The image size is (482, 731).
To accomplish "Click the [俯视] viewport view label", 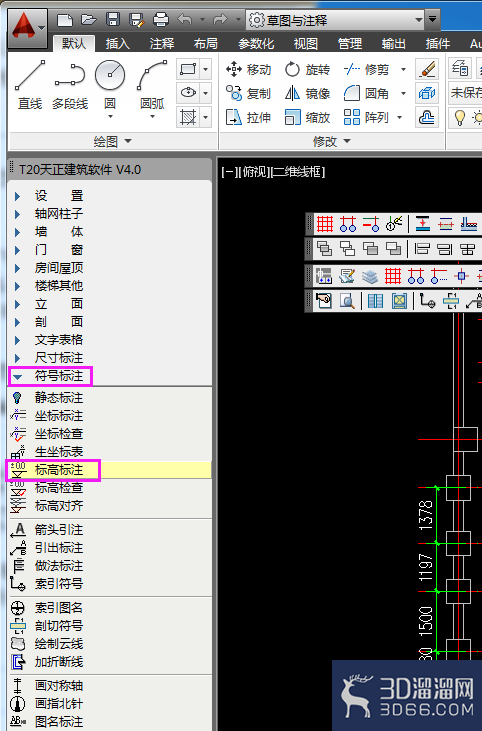I will click(x=255, y=172).
